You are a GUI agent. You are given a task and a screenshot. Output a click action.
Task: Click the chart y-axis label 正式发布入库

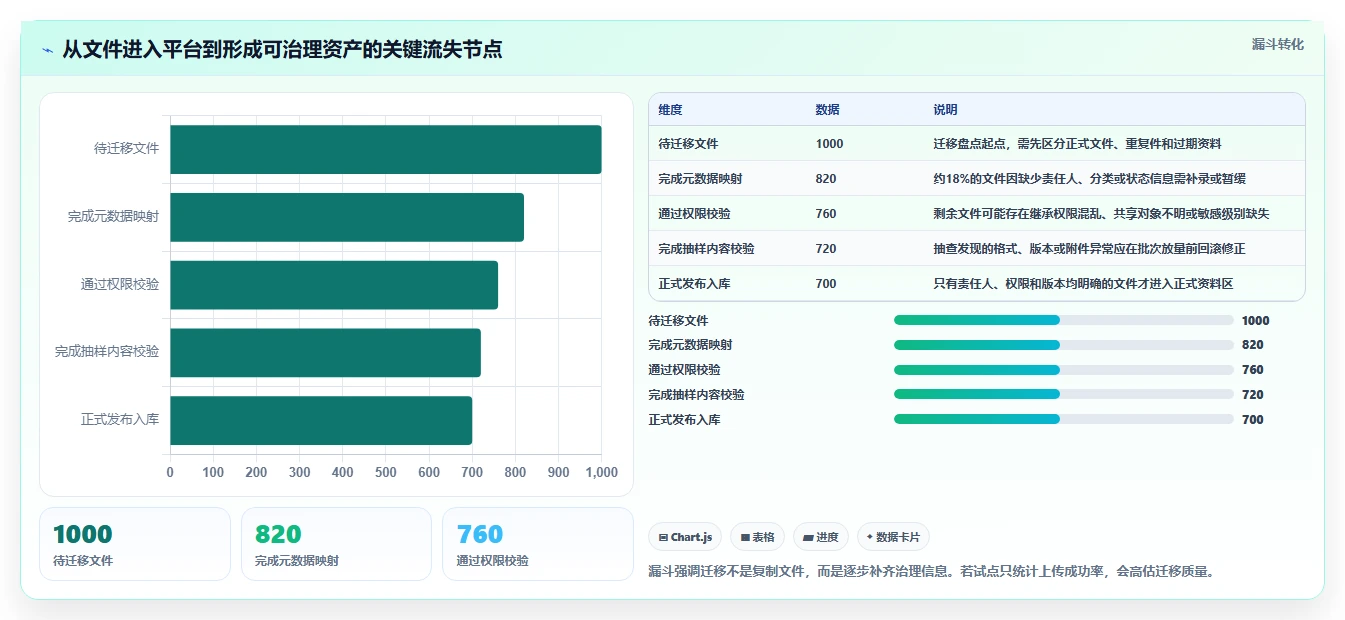[120, 420]
